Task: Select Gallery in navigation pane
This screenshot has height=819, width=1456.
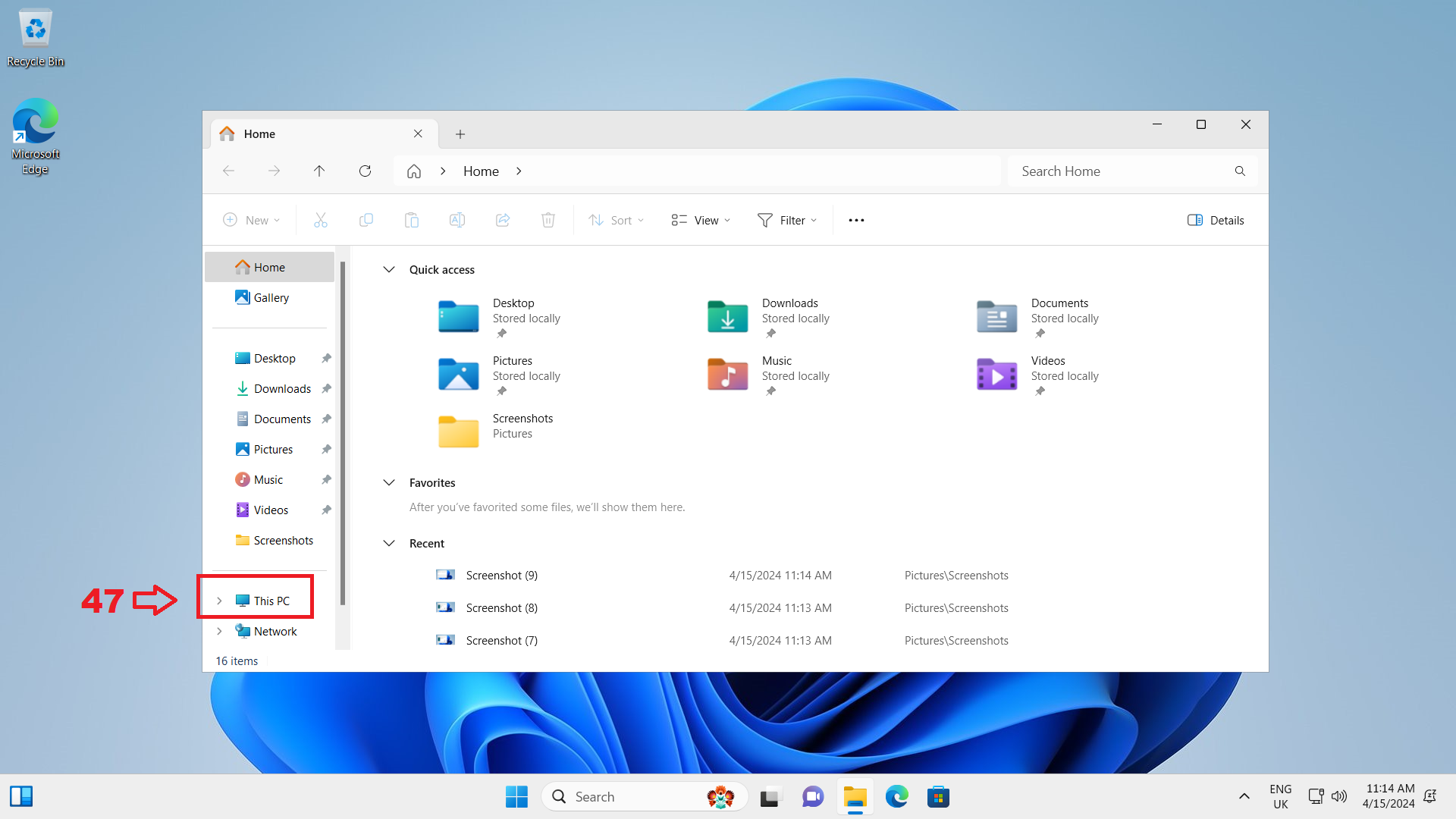Action: (x=271, y=298)
